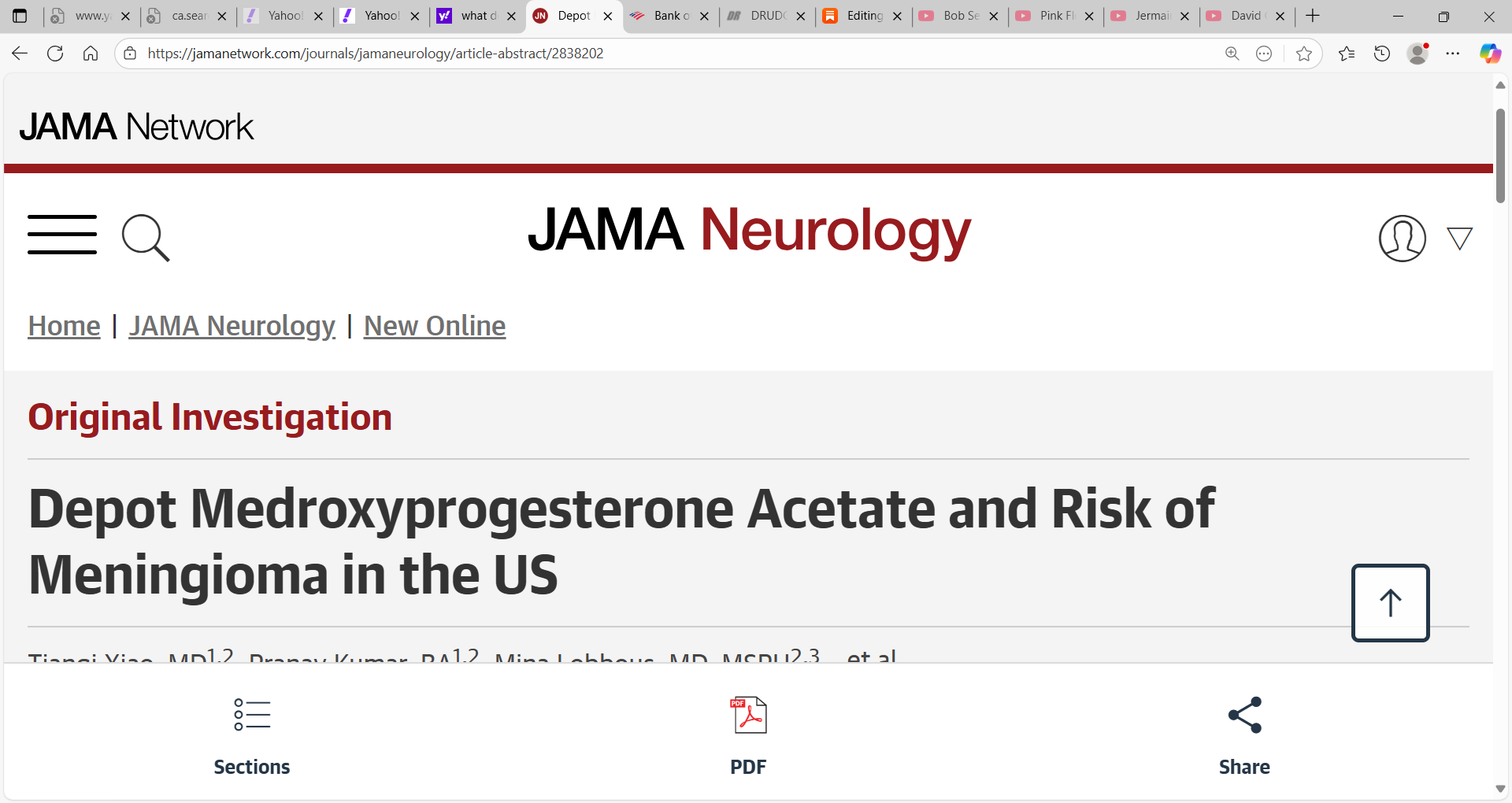Go back to previous page
The image size is (1512, 803).
point(20,54)
